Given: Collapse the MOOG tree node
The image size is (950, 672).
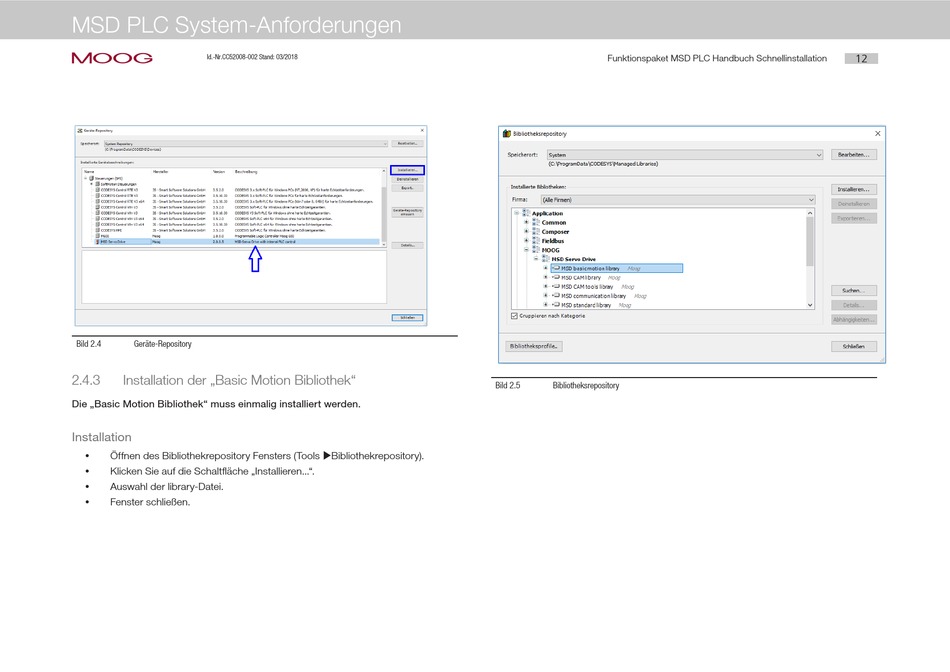Looking at the screenshot, I should (526, 250).
